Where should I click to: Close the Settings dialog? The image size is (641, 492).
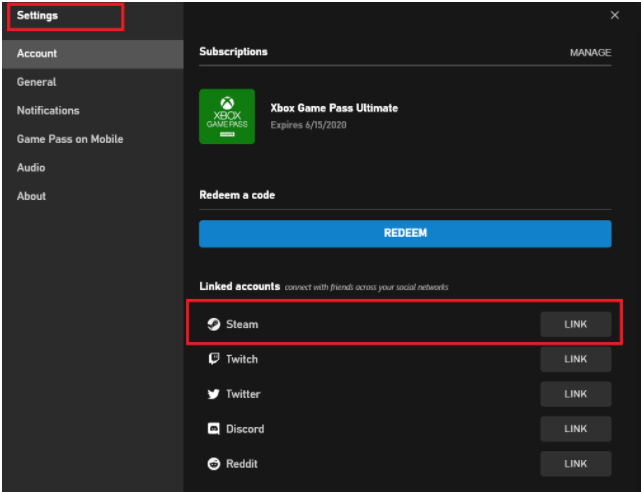(x=614, y=16)
